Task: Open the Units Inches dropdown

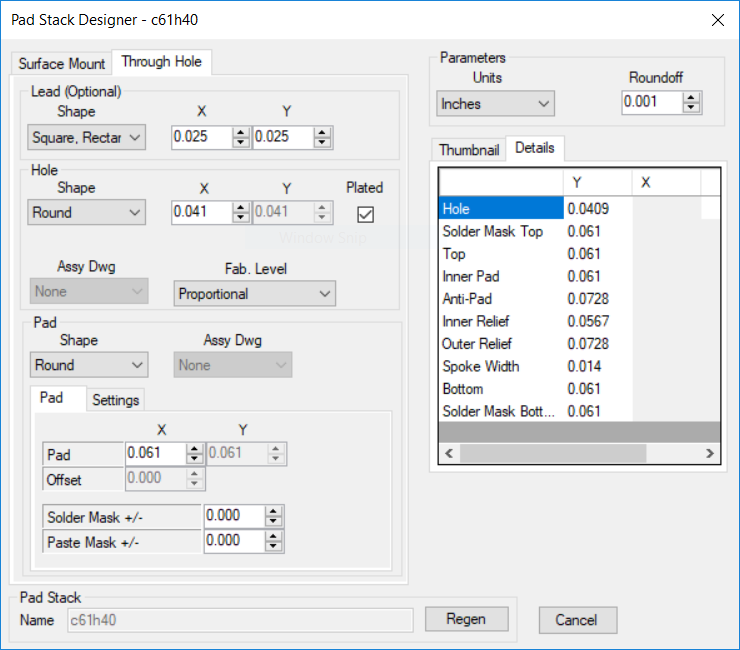Action: tap(495, 103)
